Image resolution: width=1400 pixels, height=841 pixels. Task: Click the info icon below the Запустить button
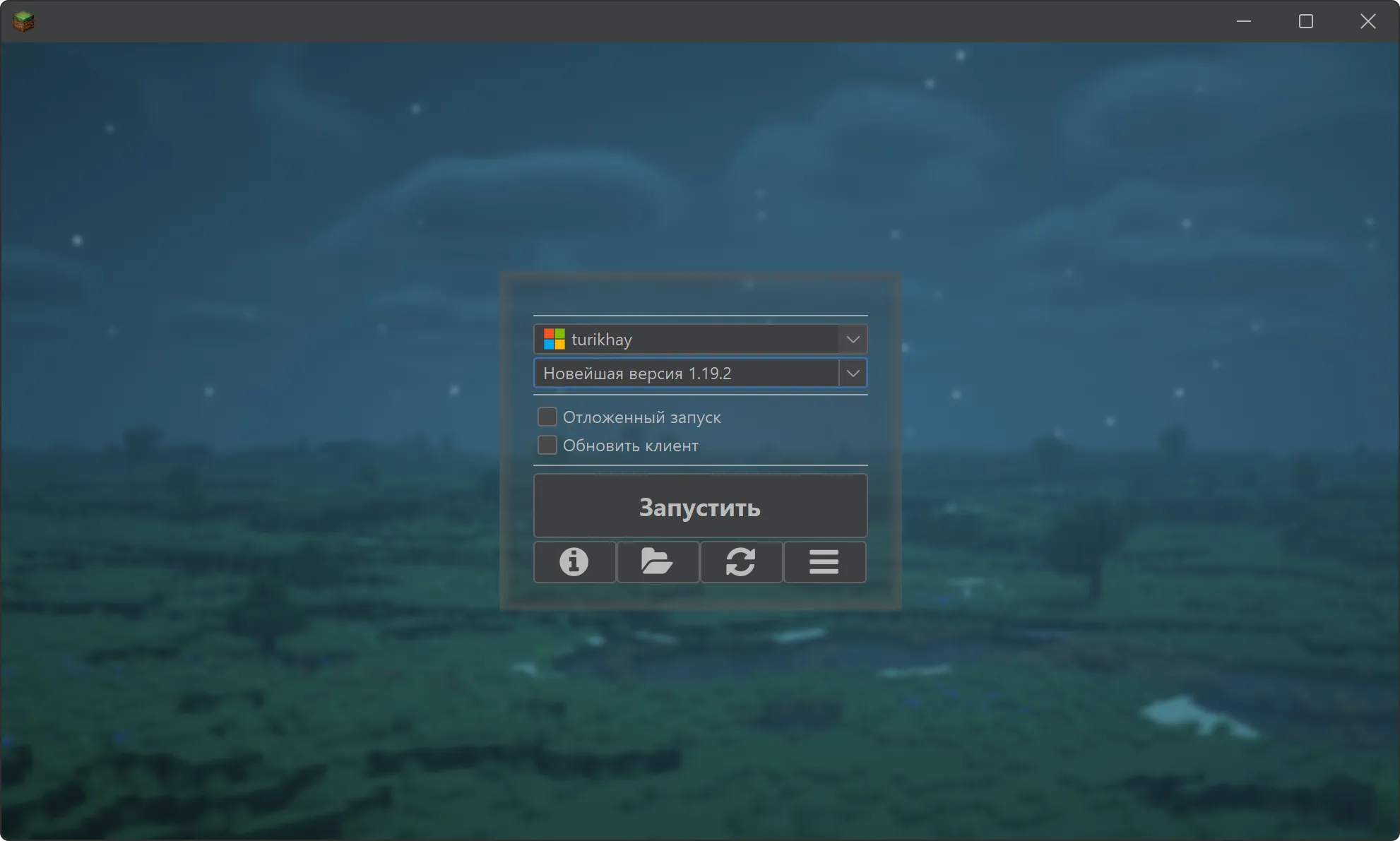(574, 562)
